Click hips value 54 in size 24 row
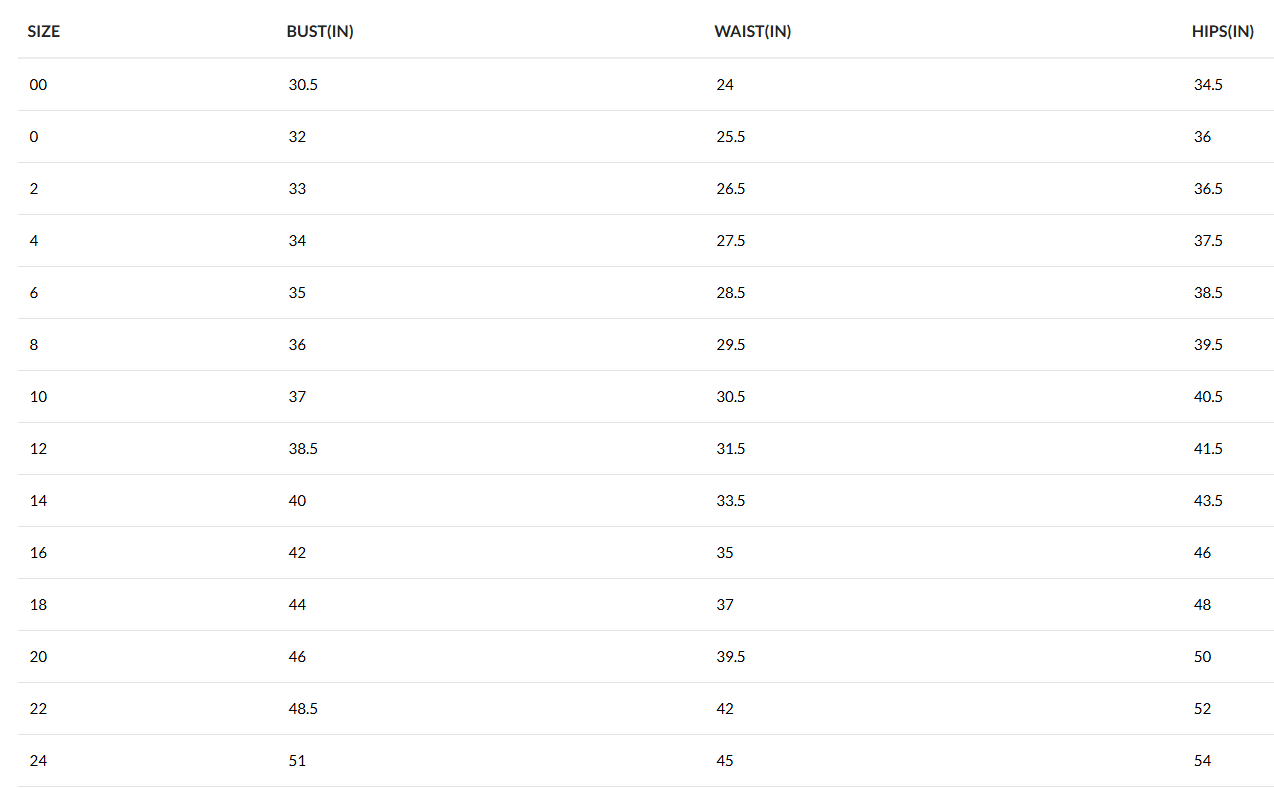Viewport: 1274px width, 788px height. pos(1202,761)
